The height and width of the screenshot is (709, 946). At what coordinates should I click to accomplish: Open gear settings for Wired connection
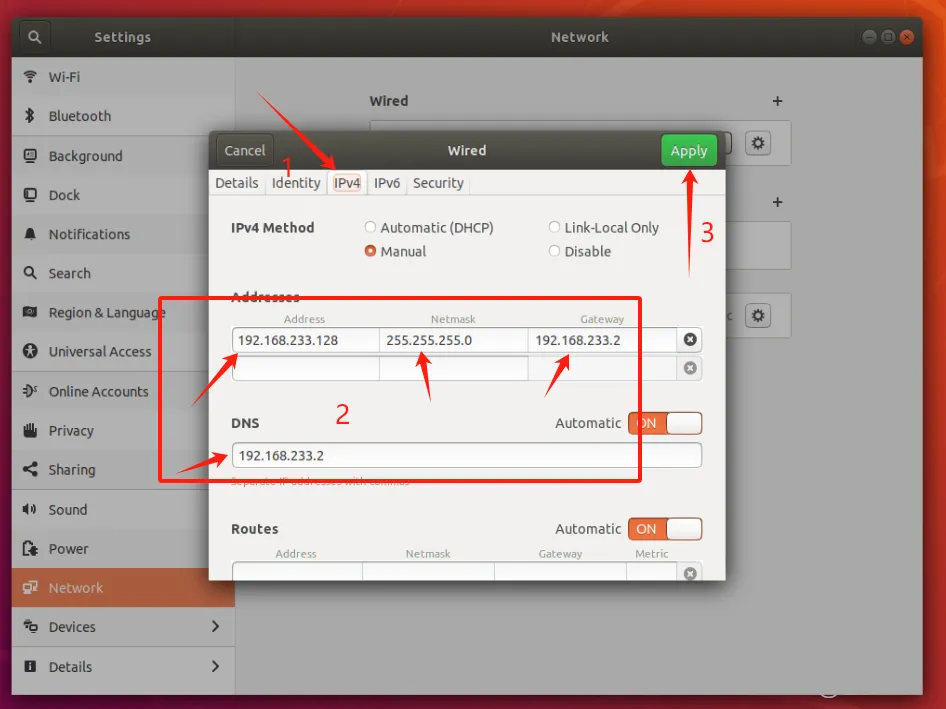pos(758,143)
